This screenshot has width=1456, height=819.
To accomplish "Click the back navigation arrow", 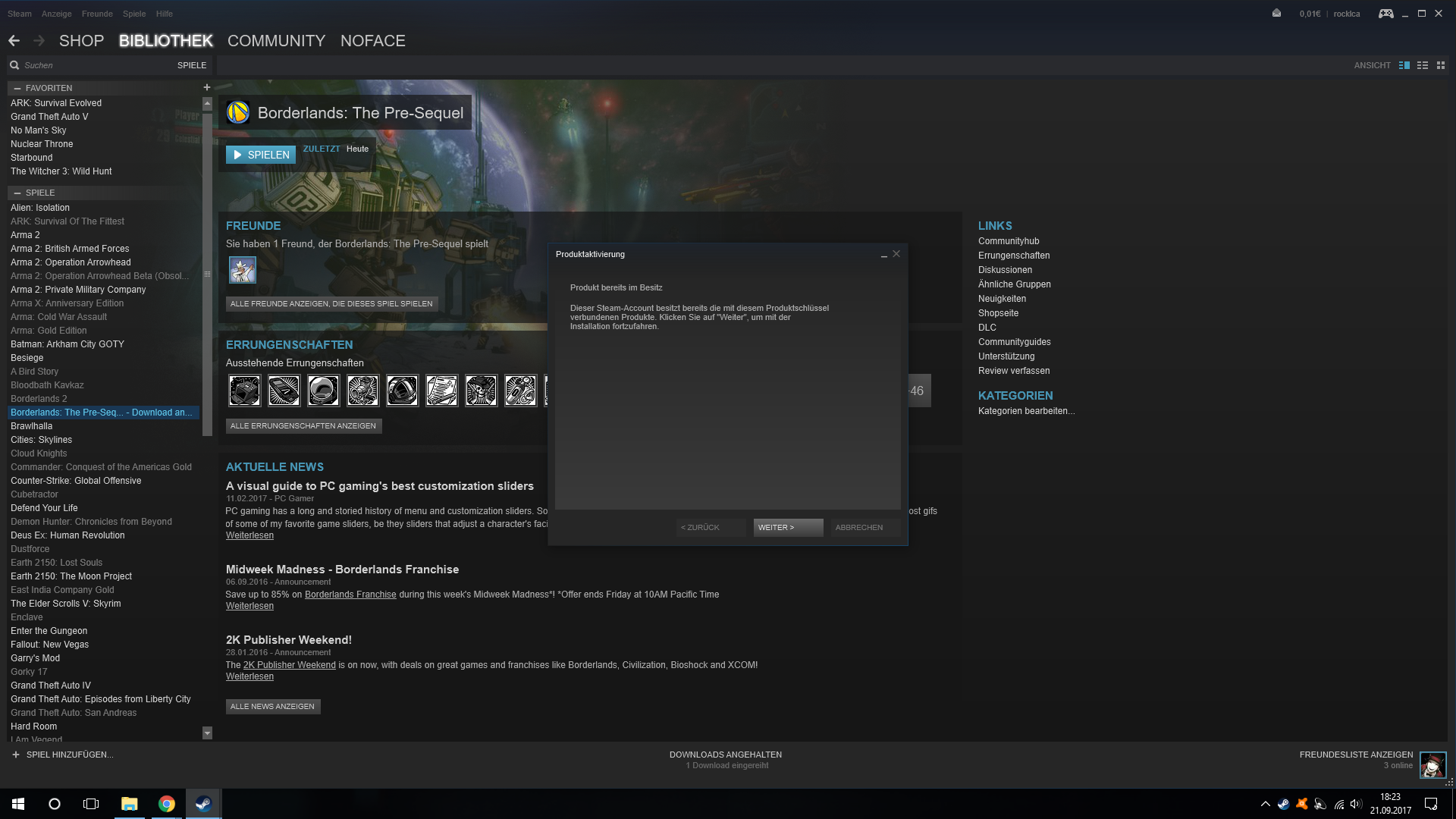I will point(14,41).
